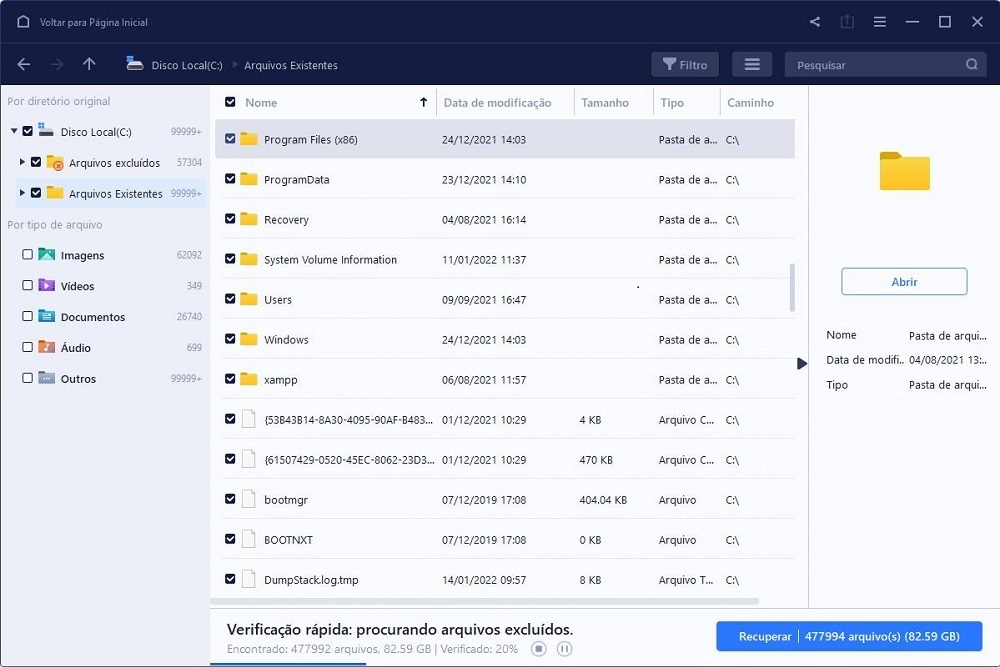Viewport: 1000px width, 668px height.
Task: Sort by Tamanho column header
Action: pyautogui.click(x=605, y=103)
